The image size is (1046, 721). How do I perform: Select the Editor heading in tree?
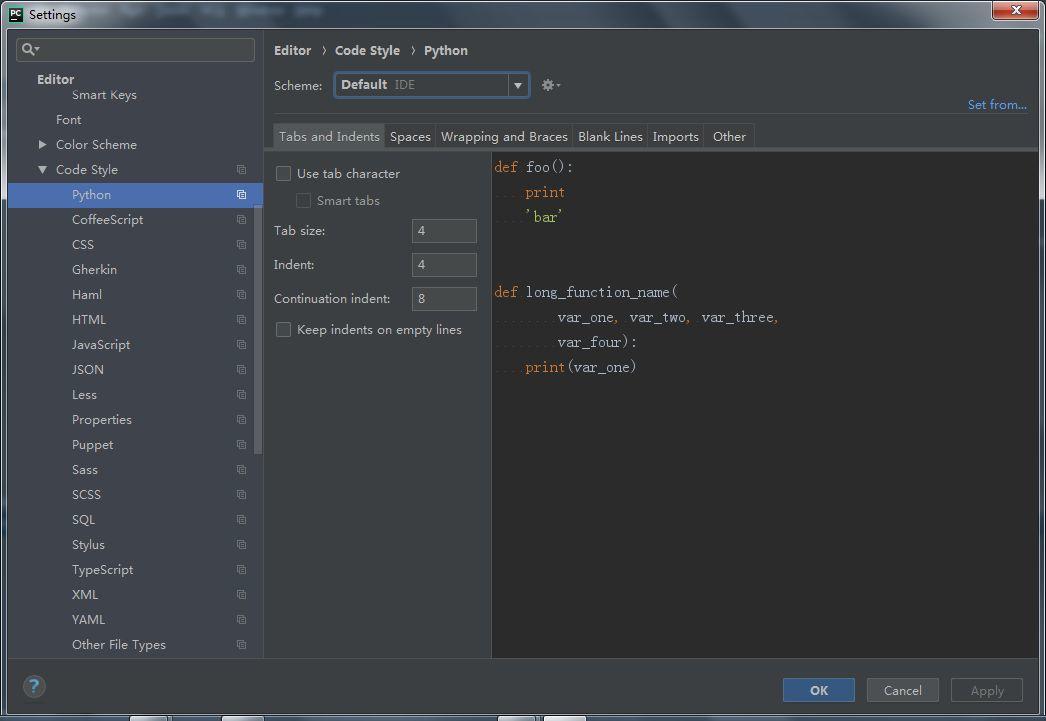55,79
